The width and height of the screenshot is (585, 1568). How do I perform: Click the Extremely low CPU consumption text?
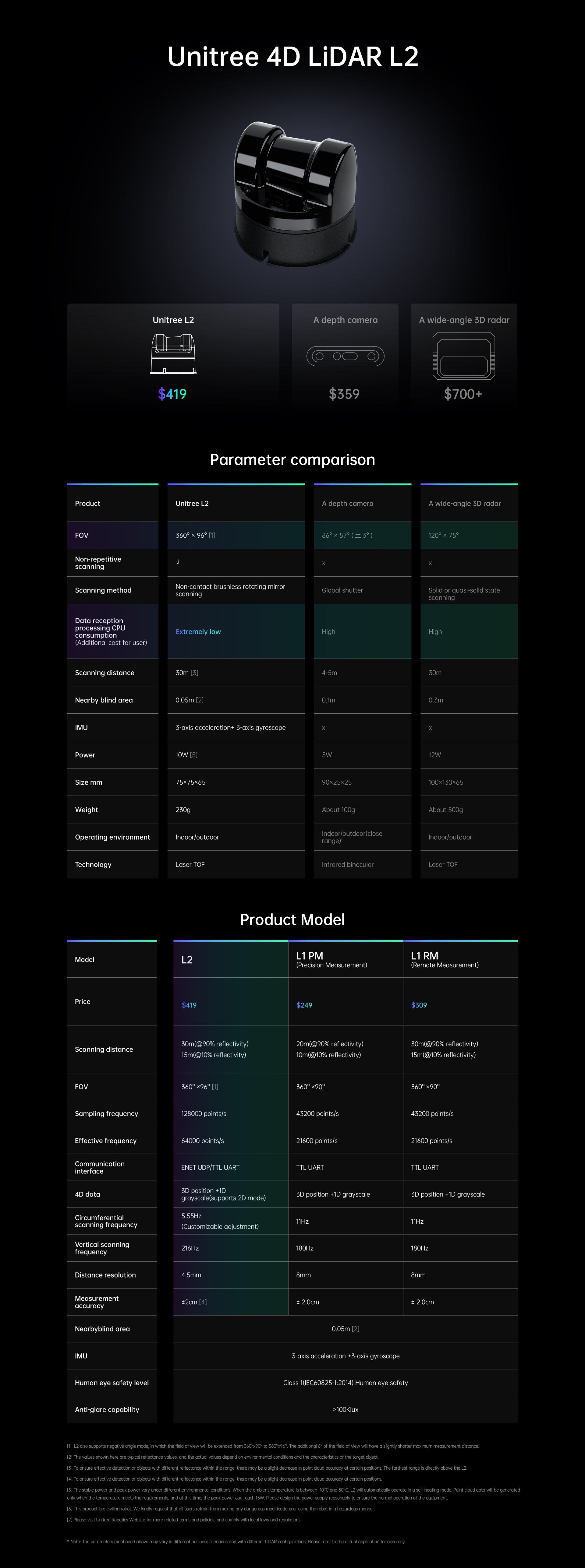click(x=198, y=631)
